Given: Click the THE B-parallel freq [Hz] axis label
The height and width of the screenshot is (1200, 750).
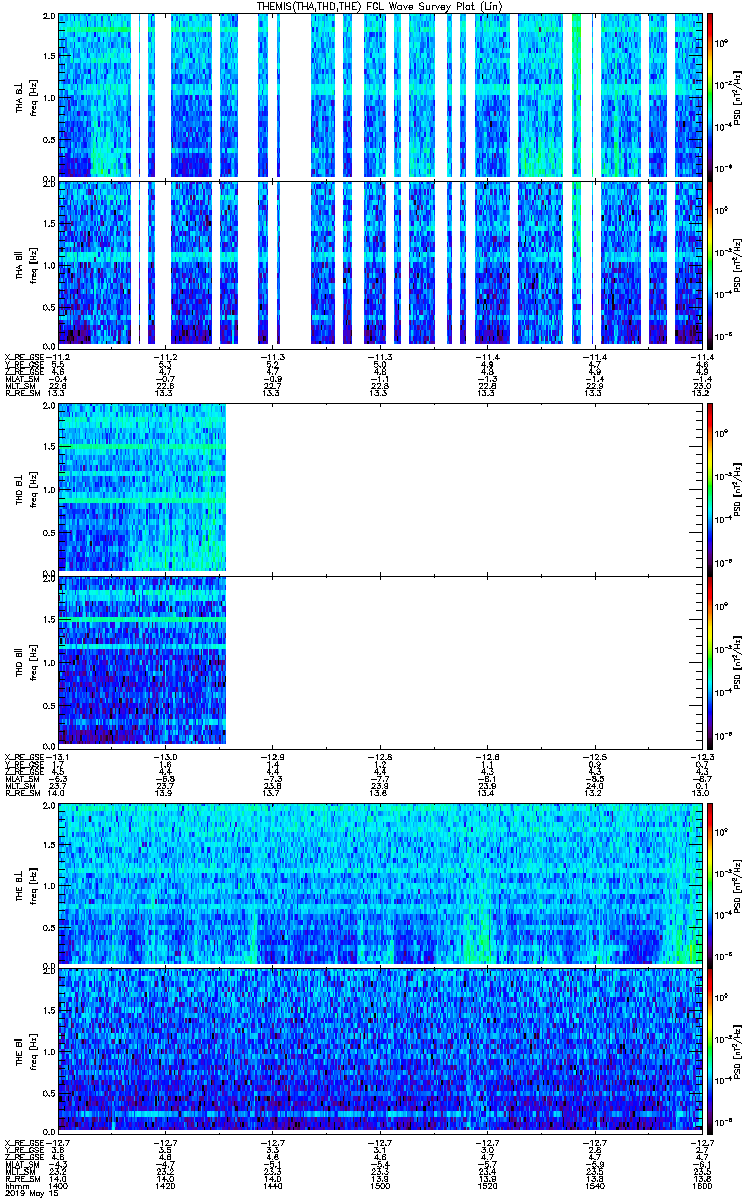Looking at the screenshot, I should click(33, 1052).
